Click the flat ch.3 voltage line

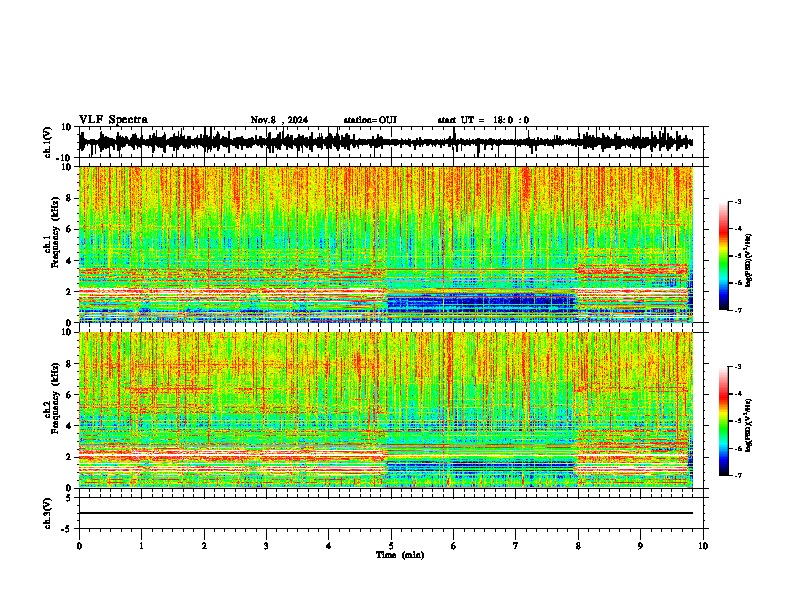(385, 513)
